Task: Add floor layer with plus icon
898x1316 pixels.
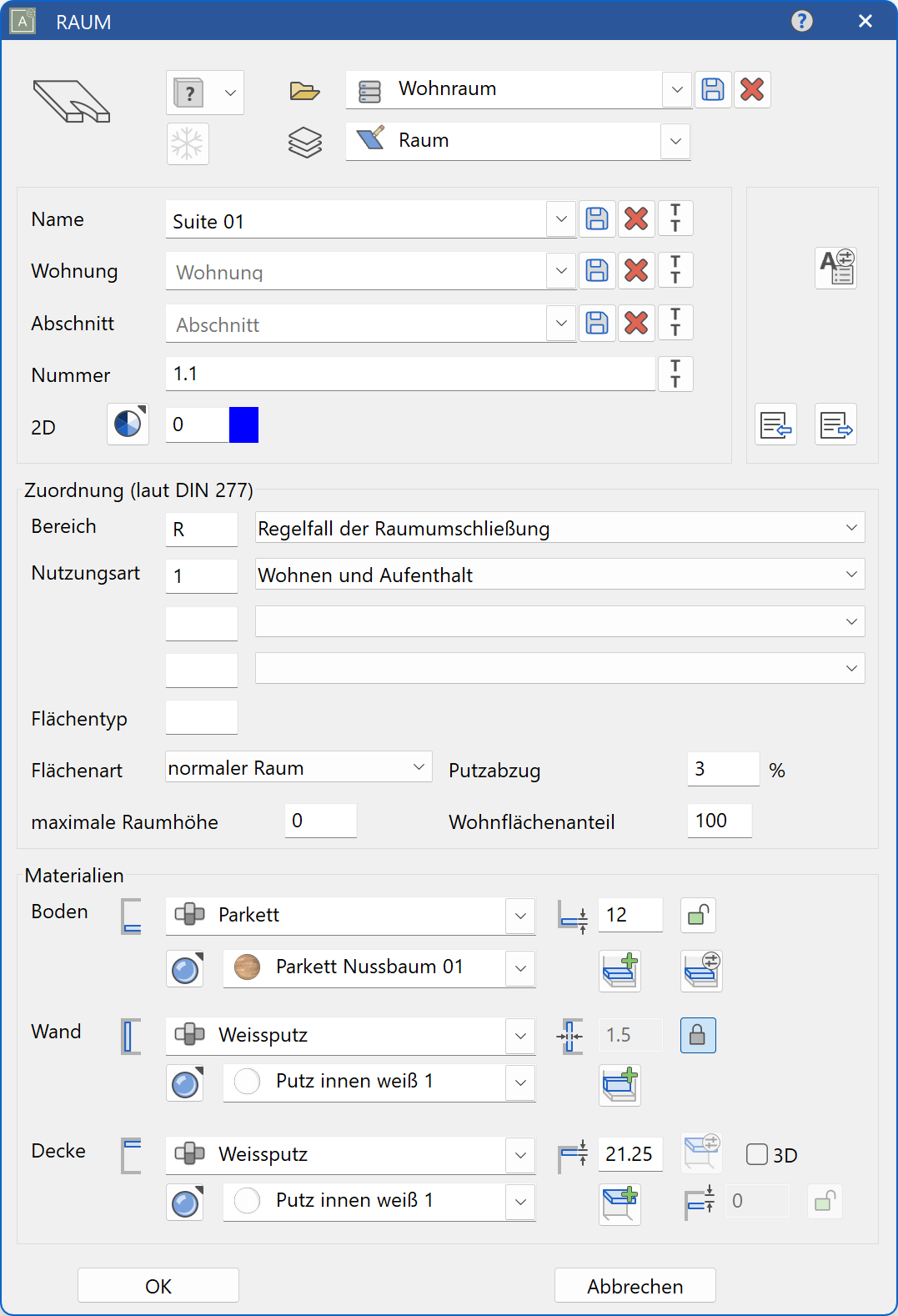Action: [x=620, y=971]
